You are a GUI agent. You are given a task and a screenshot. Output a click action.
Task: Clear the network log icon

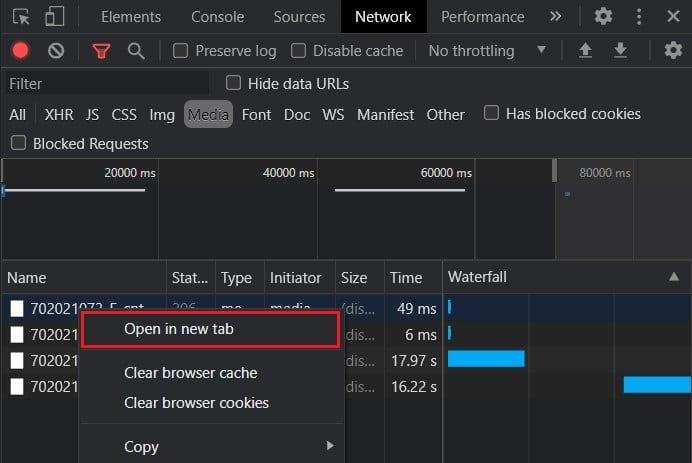click(x=56, y=51)
